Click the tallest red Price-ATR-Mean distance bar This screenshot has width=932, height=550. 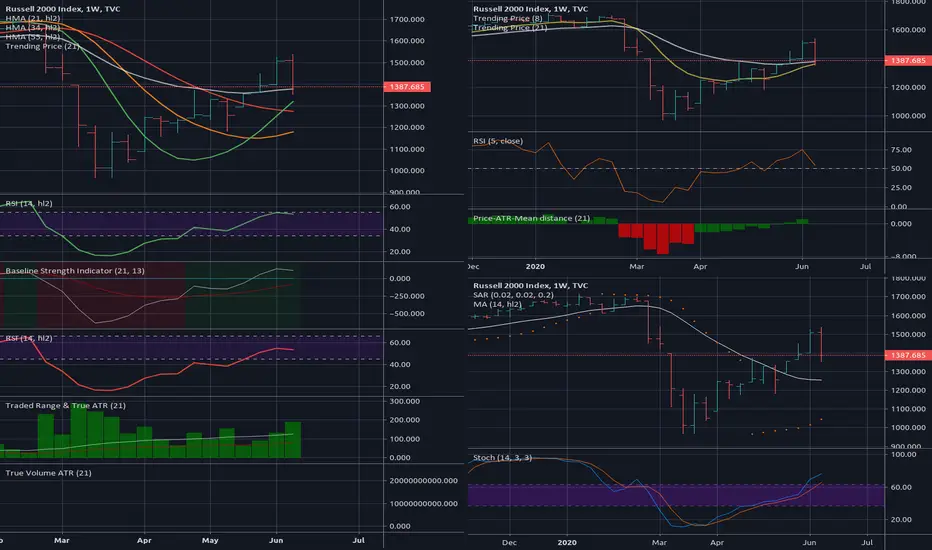663,238
